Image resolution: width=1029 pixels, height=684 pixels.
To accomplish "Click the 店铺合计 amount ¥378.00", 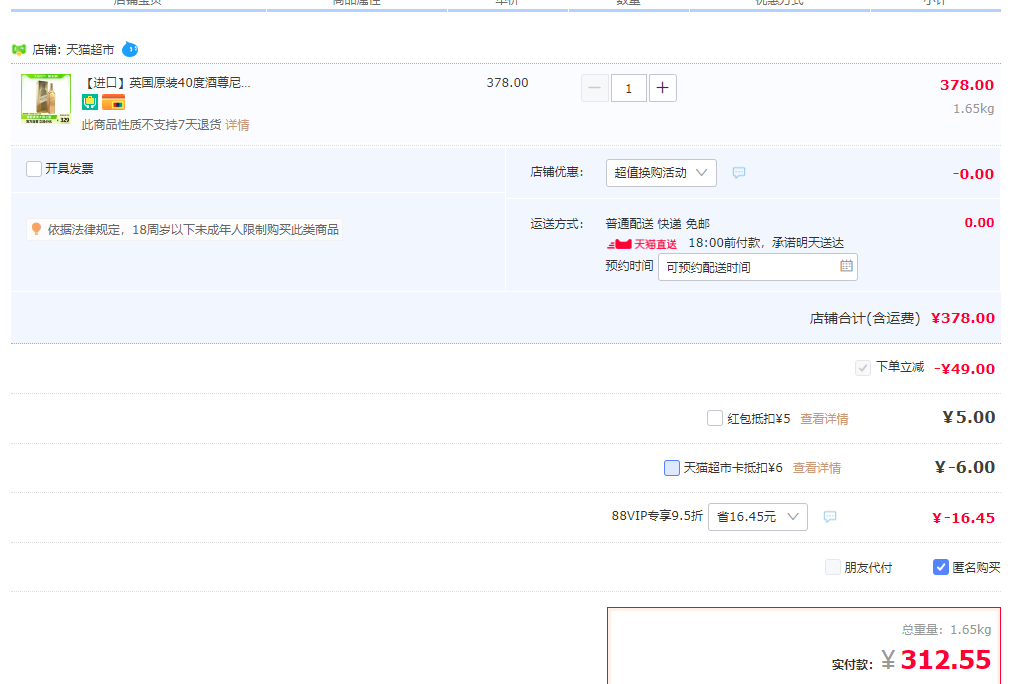I will point(963,318).
